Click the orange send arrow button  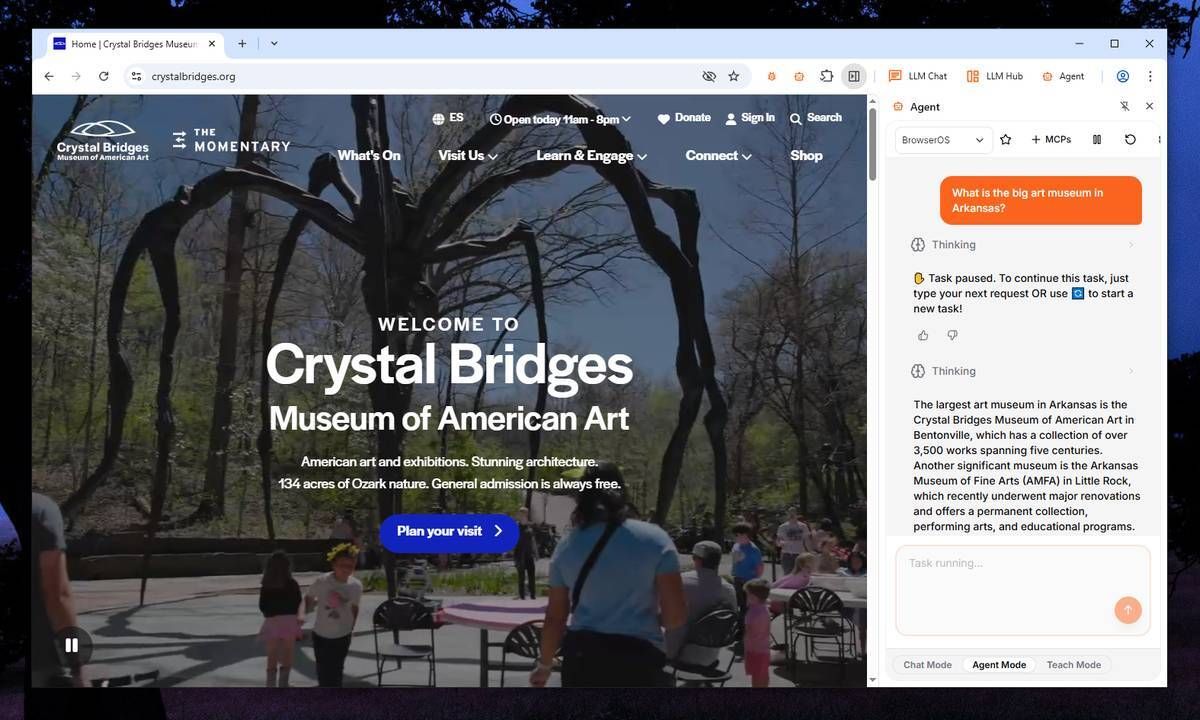click(1128, 610)
